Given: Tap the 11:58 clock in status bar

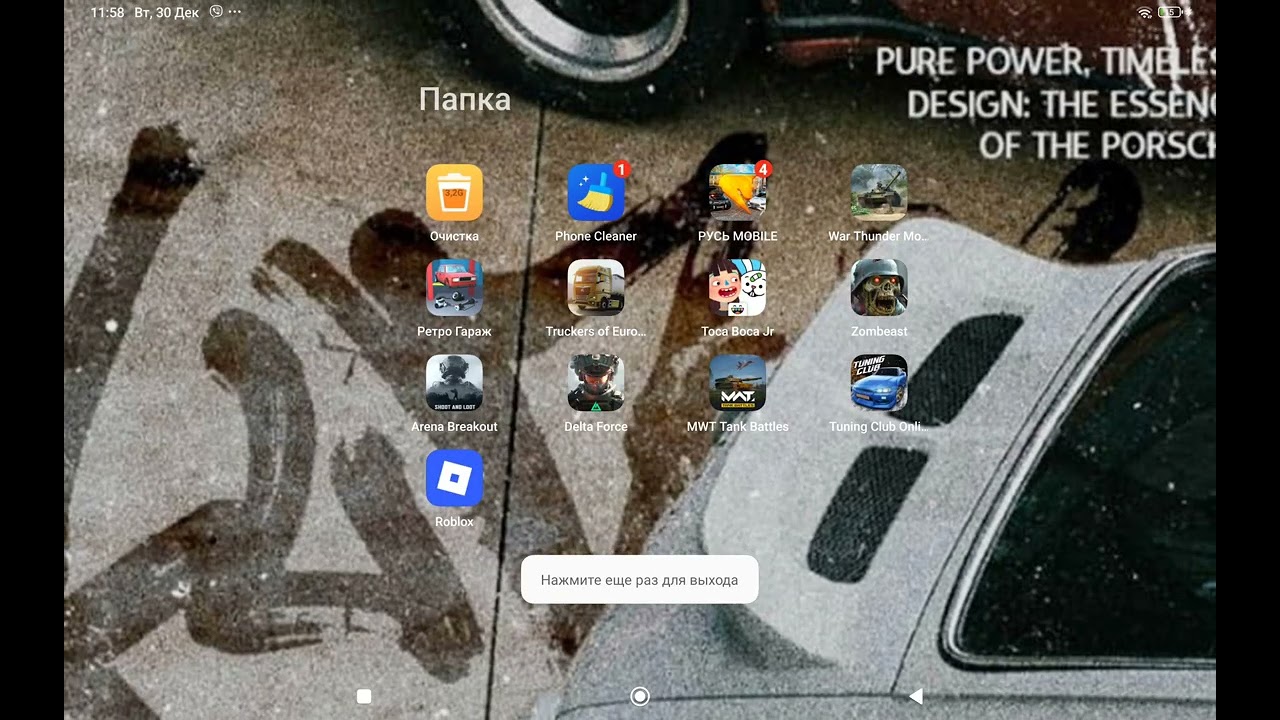Looking at the screenshot, I should (107, 13).
